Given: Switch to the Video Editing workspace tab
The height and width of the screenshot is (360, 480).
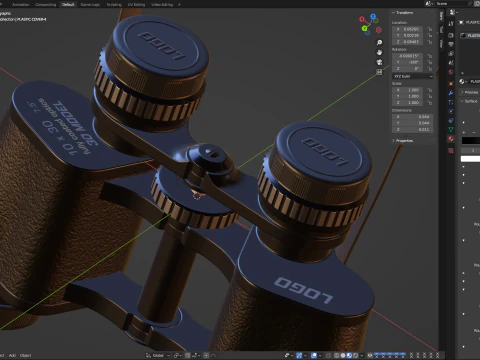Looking at the screenshot, I should pos(162,5).
